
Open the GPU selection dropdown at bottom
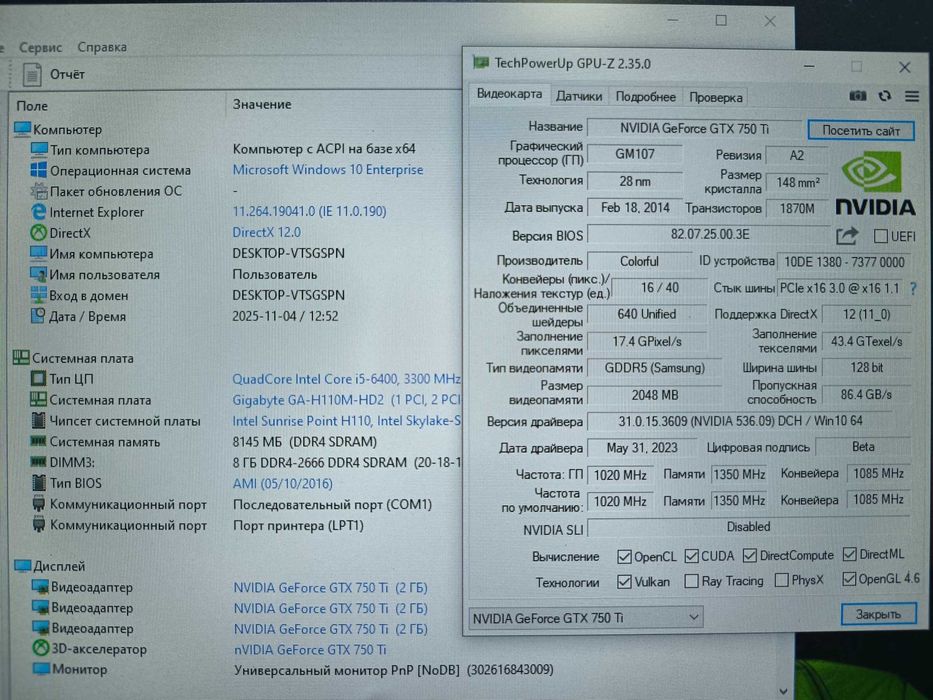(x=586, y=618)
